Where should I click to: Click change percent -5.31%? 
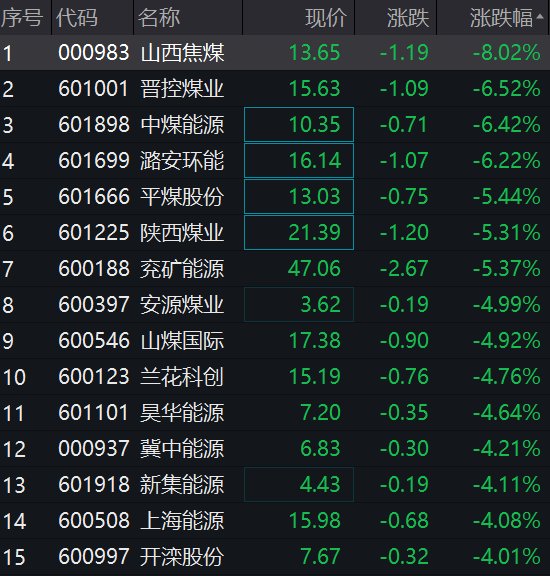[507, 233]
